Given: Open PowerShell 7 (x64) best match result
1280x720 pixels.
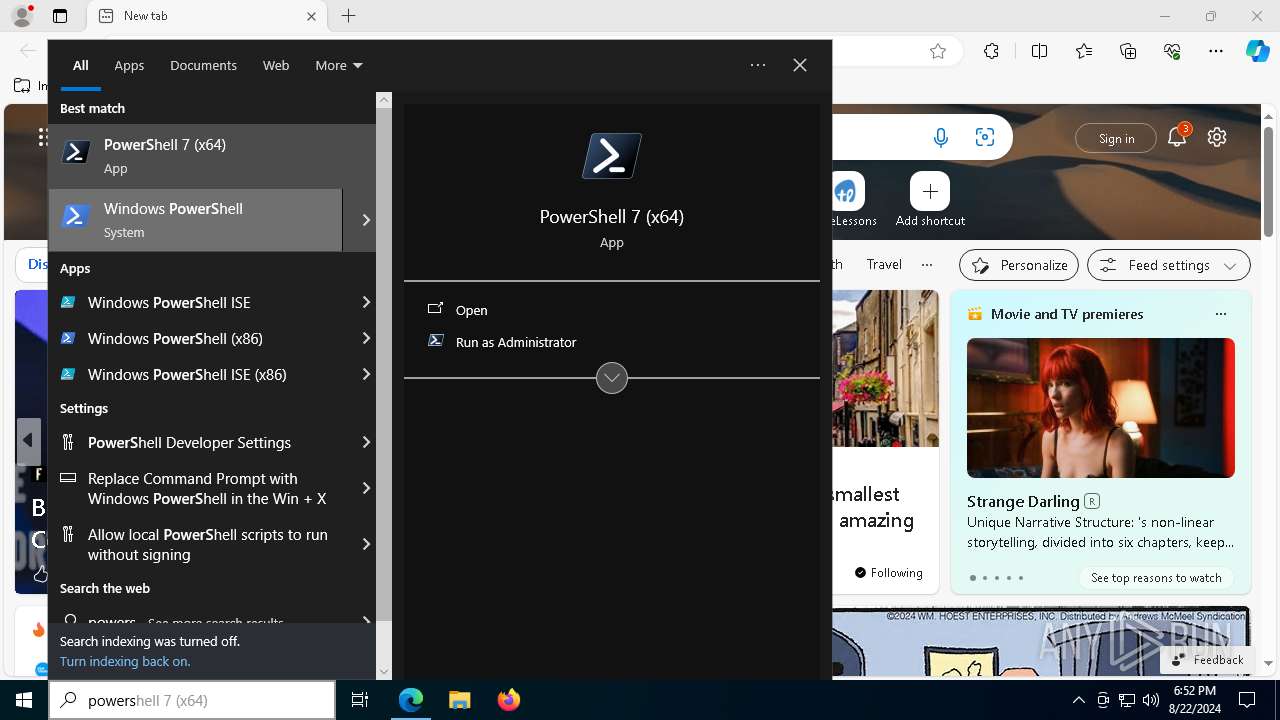Looking at the screenshot, I should [x=212, y=156].
